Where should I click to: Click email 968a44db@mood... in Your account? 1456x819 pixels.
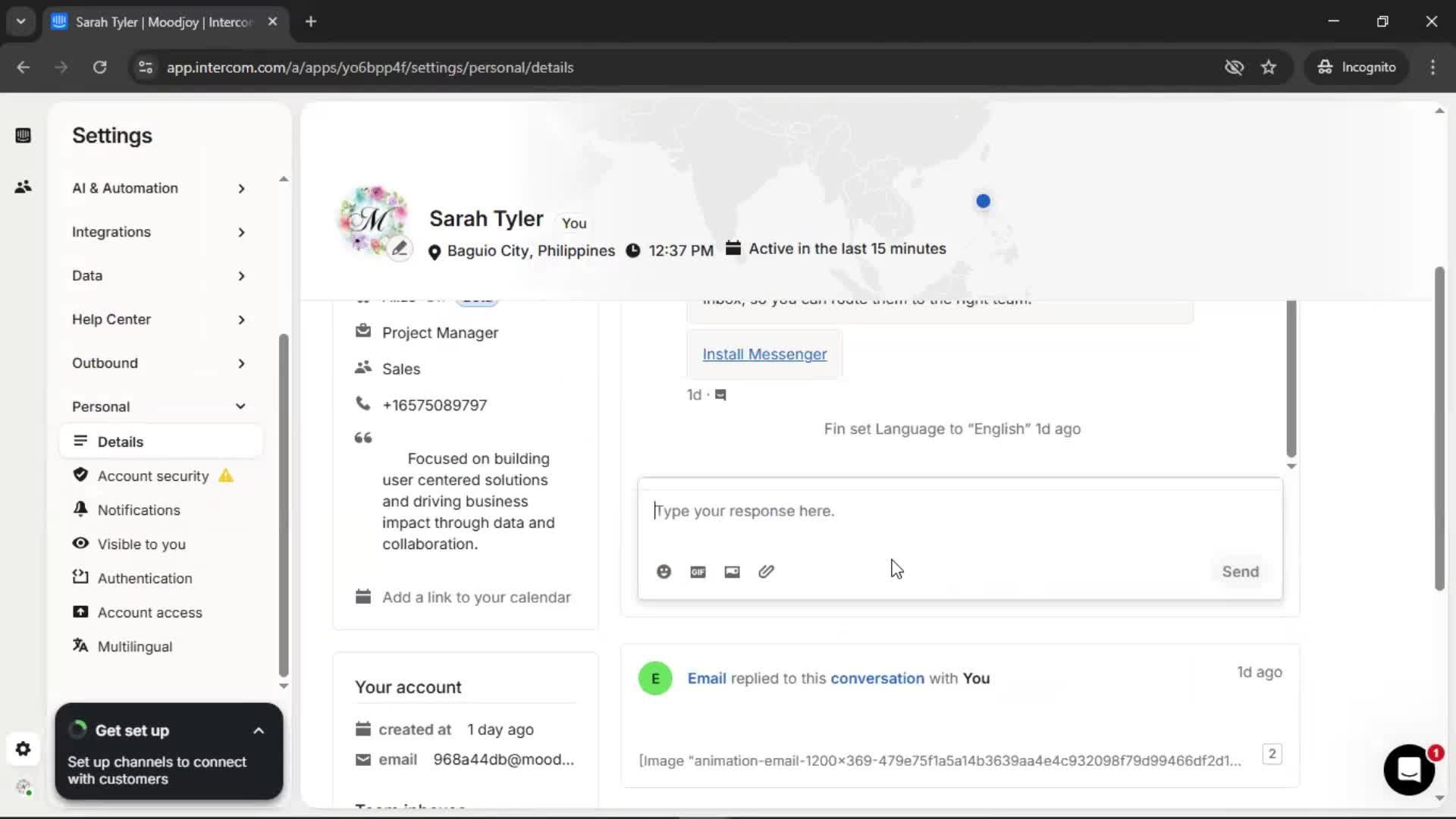(504, 760)
